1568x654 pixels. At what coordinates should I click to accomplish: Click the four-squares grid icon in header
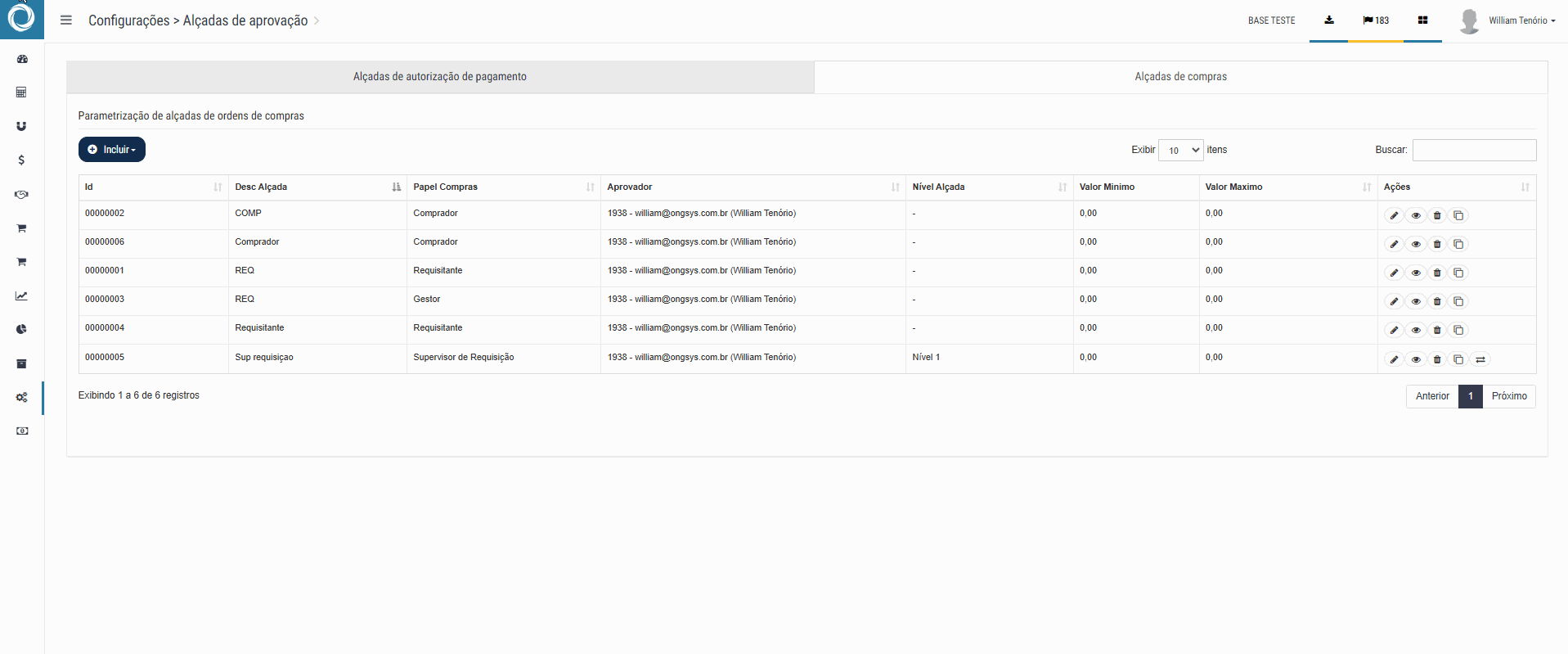click(x=1422, y=20)
